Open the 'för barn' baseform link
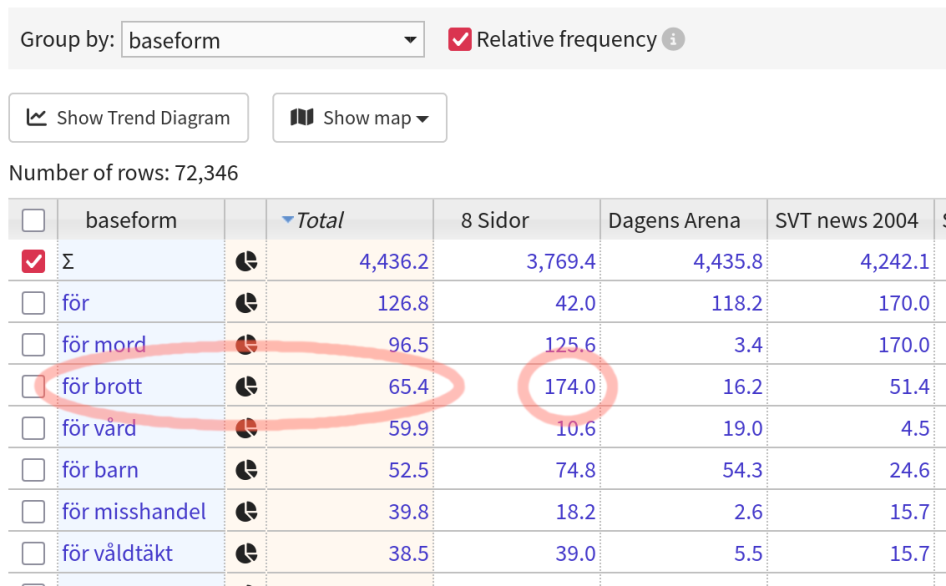The width and height of the screenshot is (946, 586). pyautogui.click(x=100, y=470)
